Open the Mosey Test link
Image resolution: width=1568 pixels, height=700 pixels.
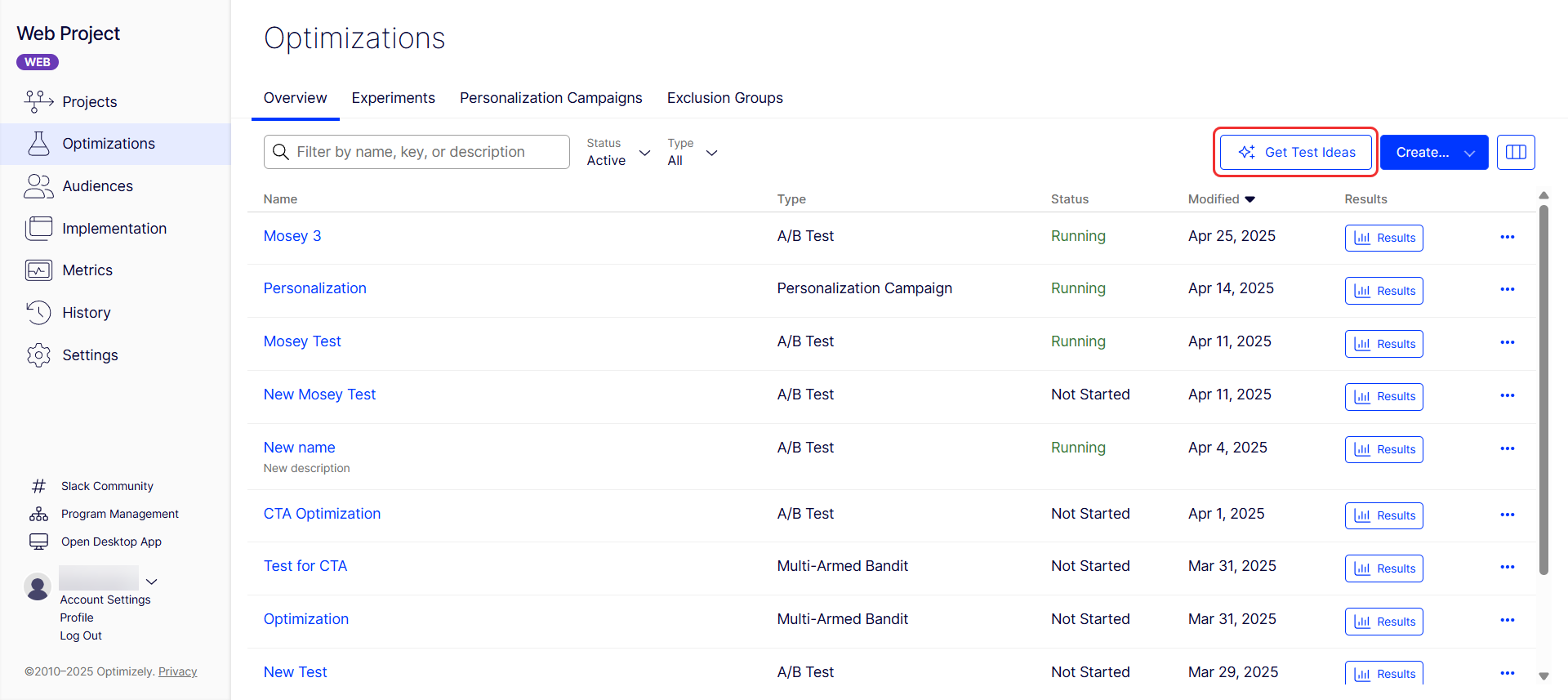(x=302, y=341)
